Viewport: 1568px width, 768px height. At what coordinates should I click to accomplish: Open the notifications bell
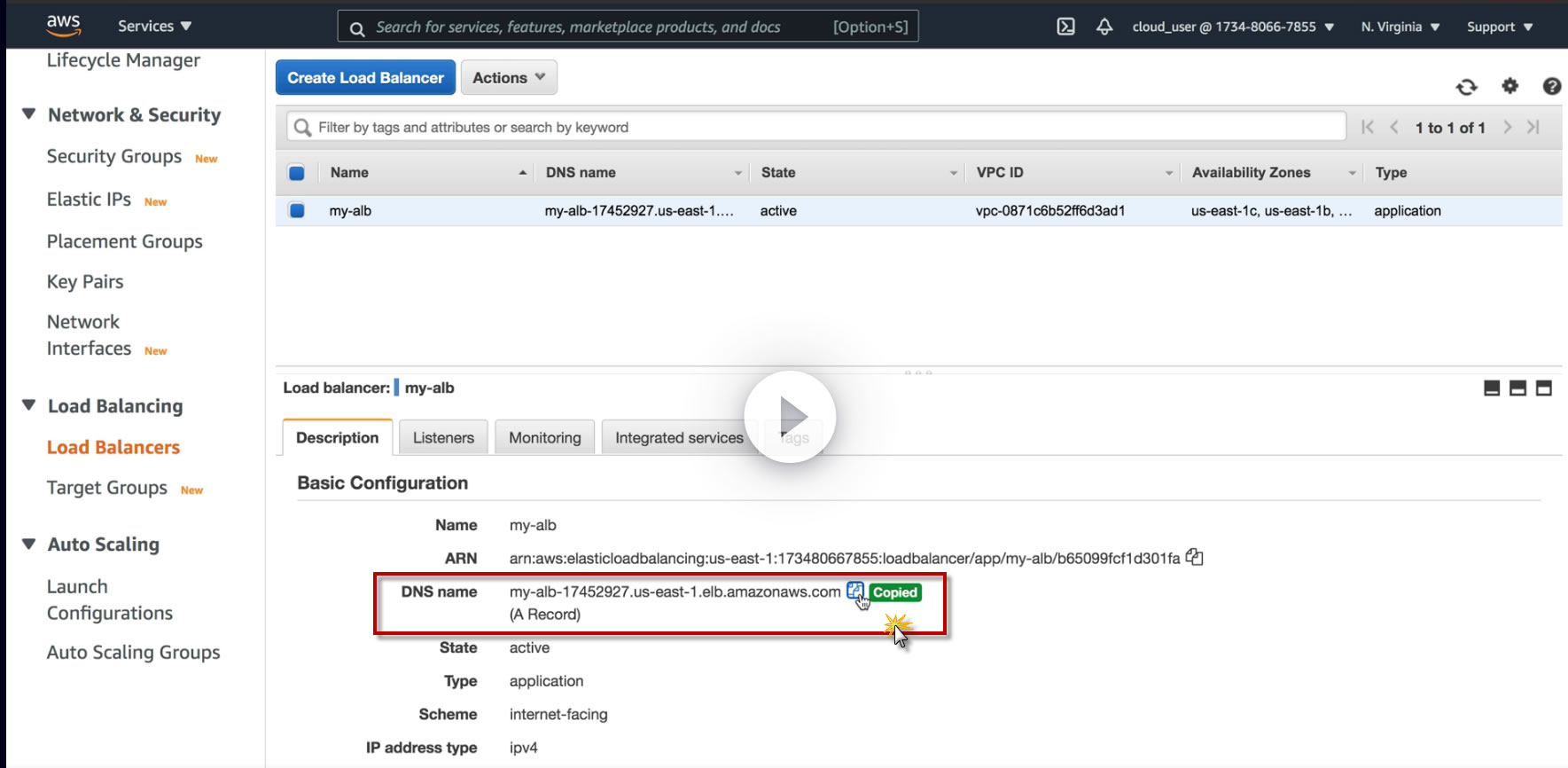pos(1104,27)
